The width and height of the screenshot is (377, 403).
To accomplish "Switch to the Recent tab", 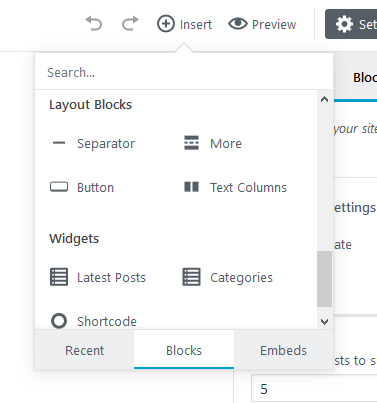I will (84, 350).
